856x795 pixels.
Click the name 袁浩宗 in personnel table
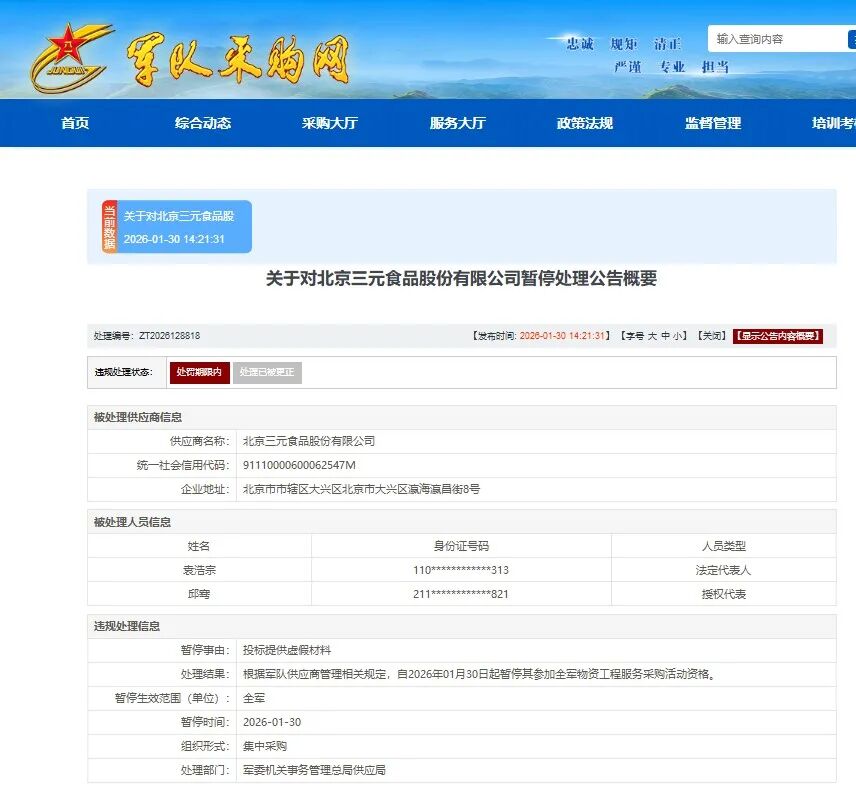click(199, 570)
